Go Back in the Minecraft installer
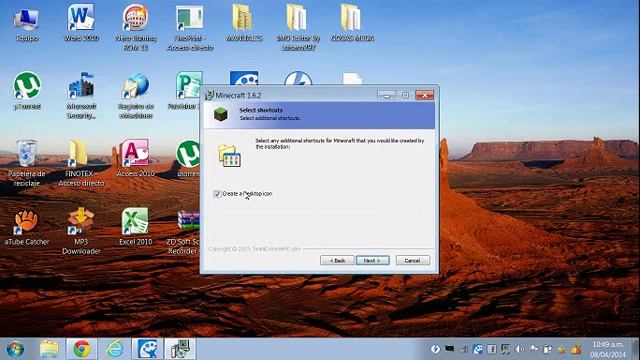This screenshot has height=360, width=640. pos(337,260)
